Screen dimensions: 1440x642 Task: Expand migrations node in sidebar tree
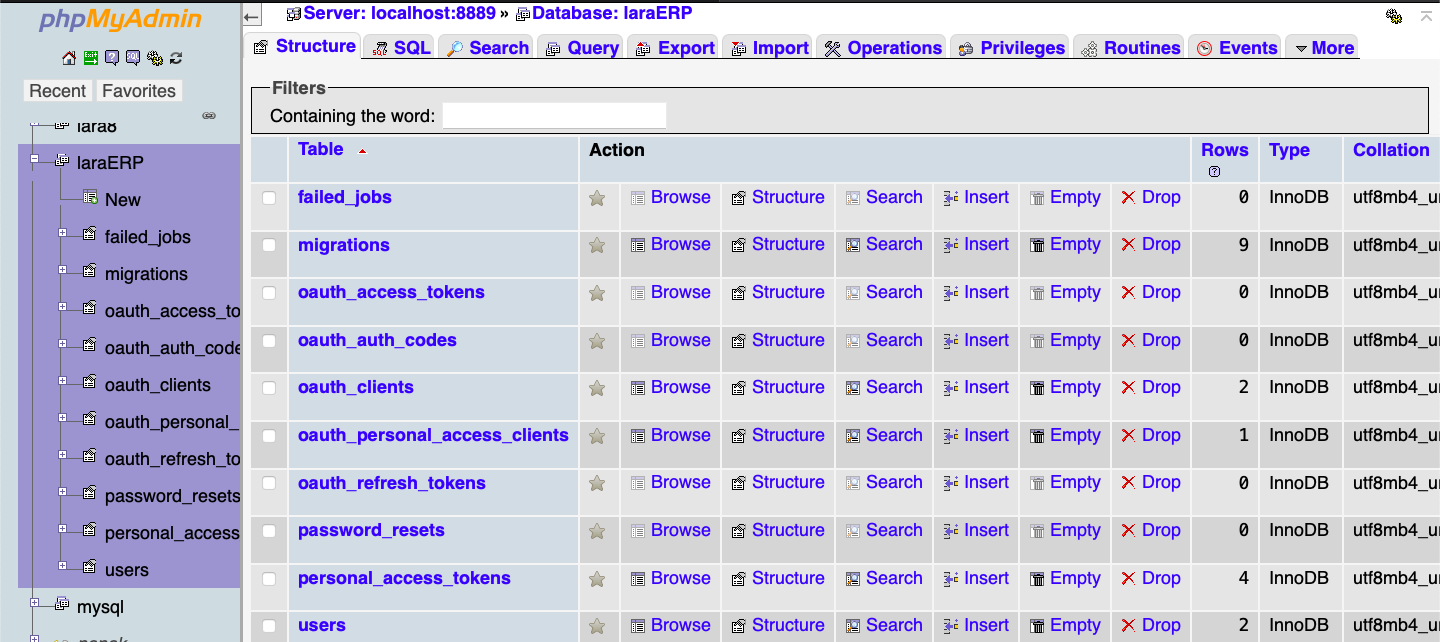pyautogui.click(x=62, y=270)
